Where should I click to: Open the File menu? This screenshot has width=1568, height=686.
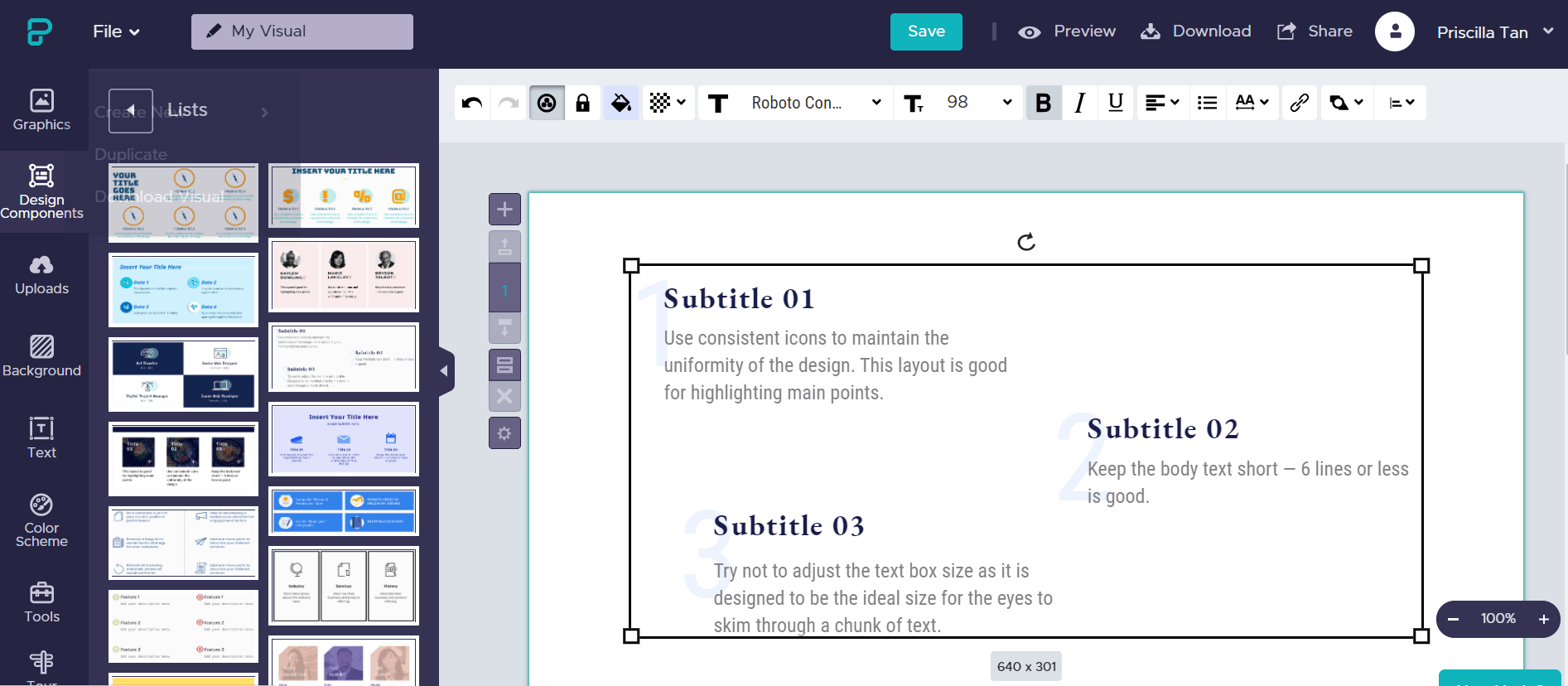coord(116,31)
